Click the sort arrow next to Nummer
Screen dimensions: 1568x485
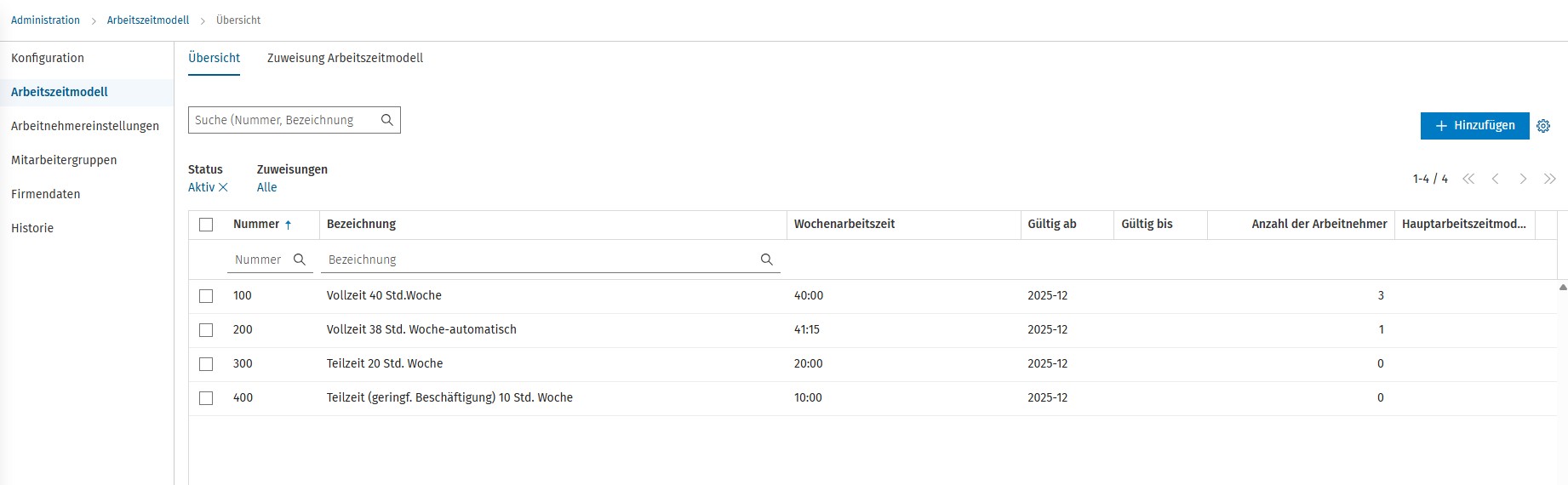[288, 225]
